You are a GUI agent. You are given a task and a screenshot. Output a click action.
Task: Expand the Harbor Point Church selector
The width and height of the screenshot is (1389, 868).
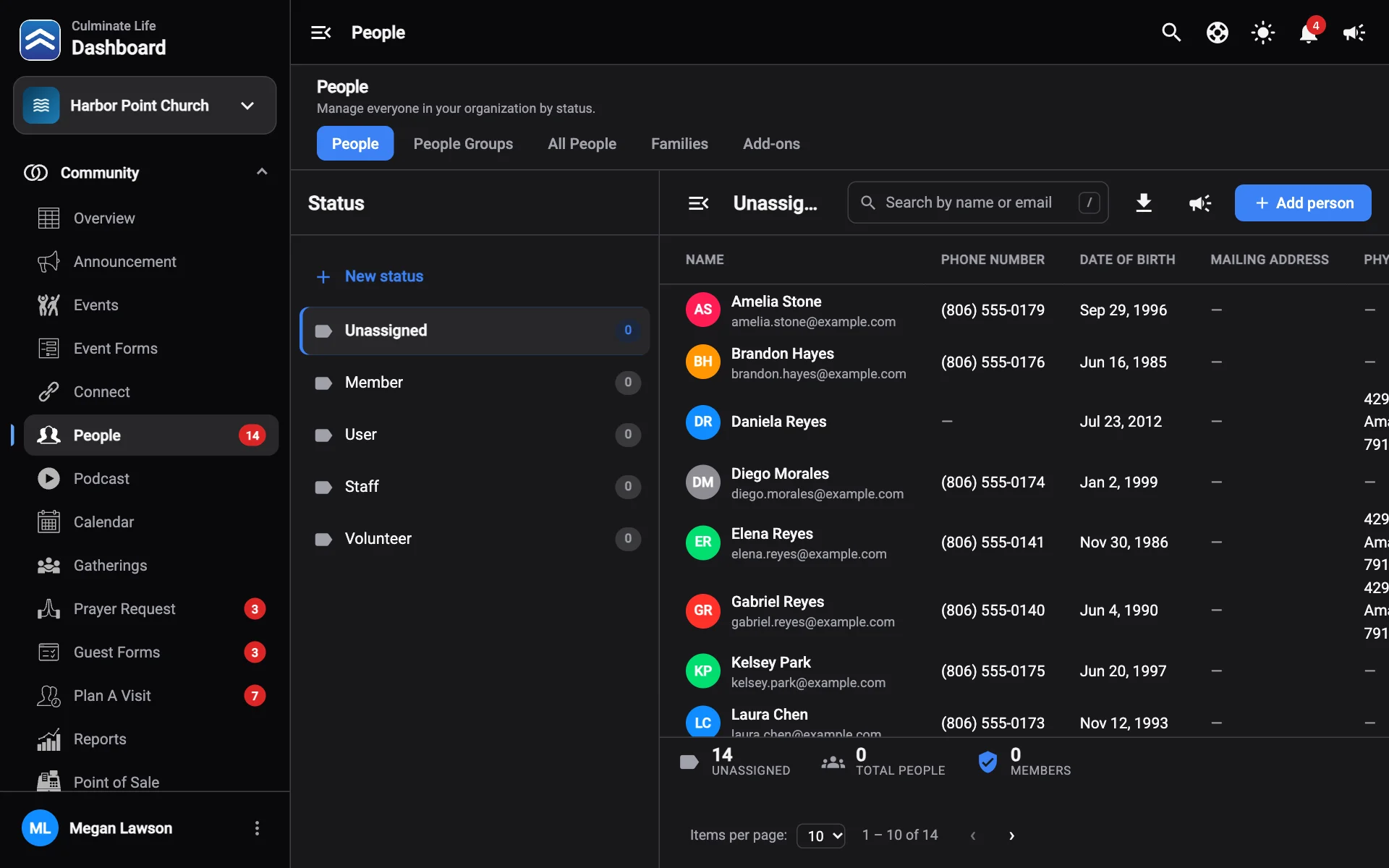[145, 106]
